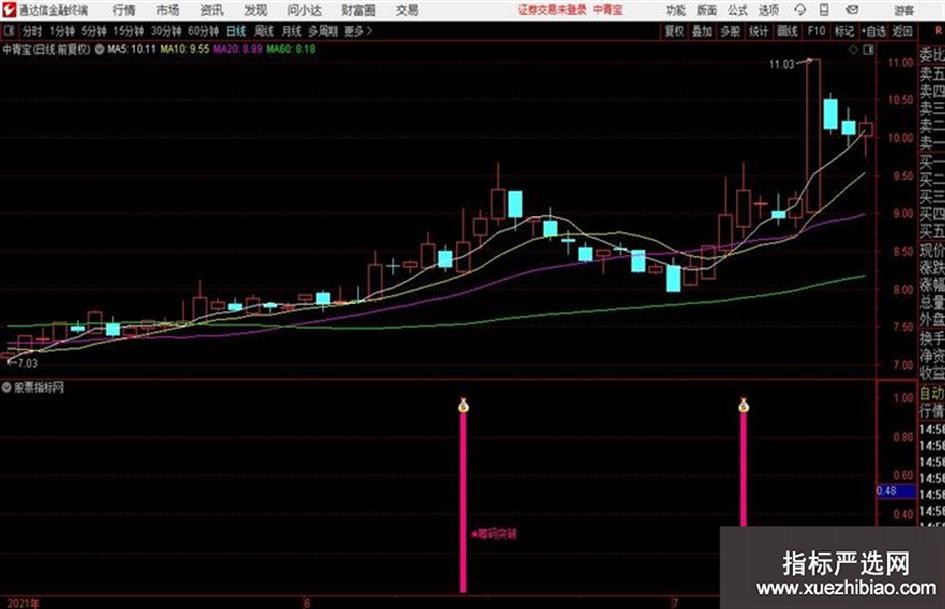
Task: Click the MA10: 9.55 indicator value
Action: pos(185,49)
